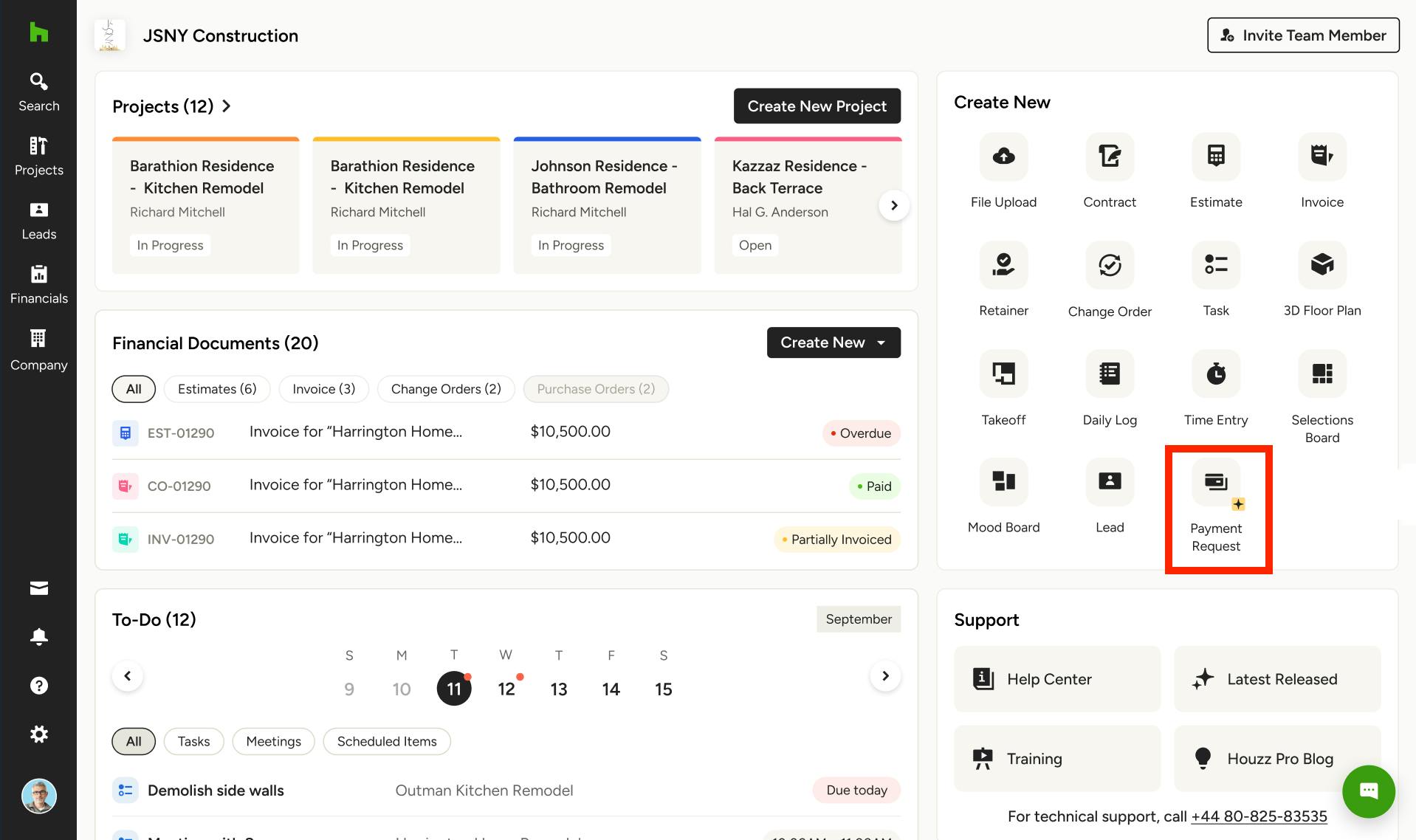The image size is (1416, 840).
Task: Select the All filter in Financial Documents
Action: [x=134, y=389]
